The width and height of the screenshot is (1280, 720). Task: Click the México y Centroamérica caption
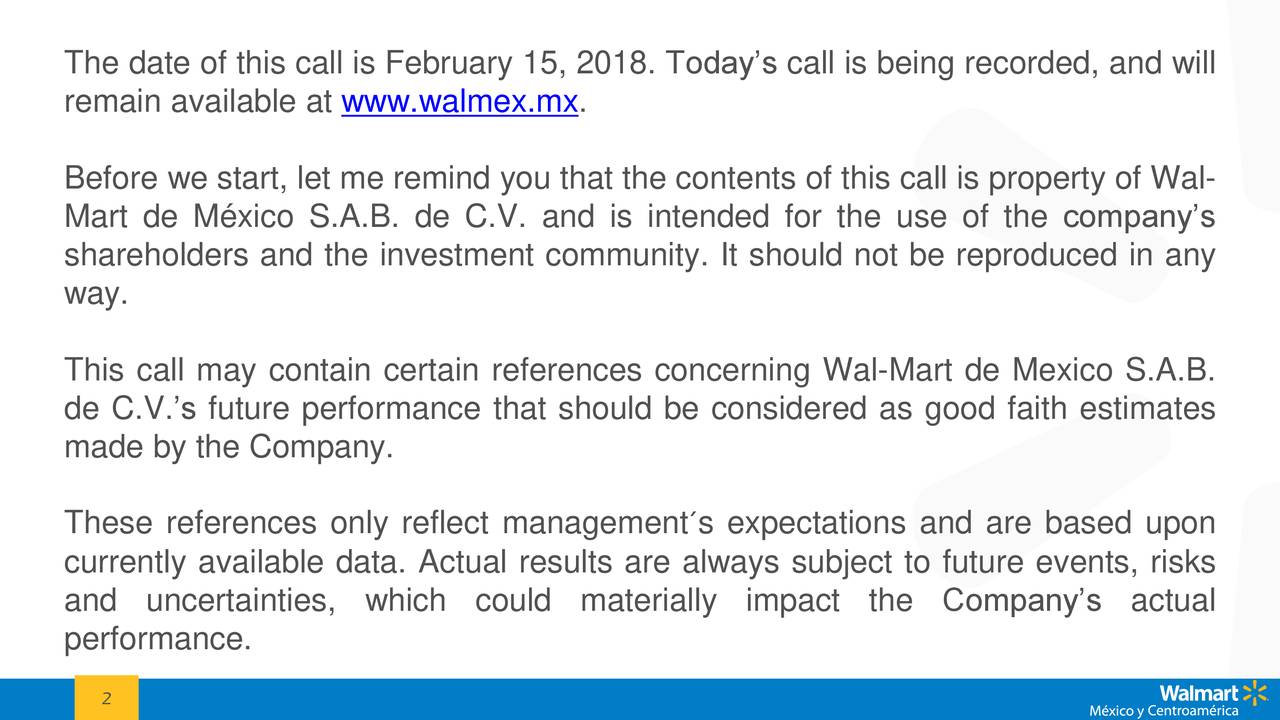tap(1164, 711)
